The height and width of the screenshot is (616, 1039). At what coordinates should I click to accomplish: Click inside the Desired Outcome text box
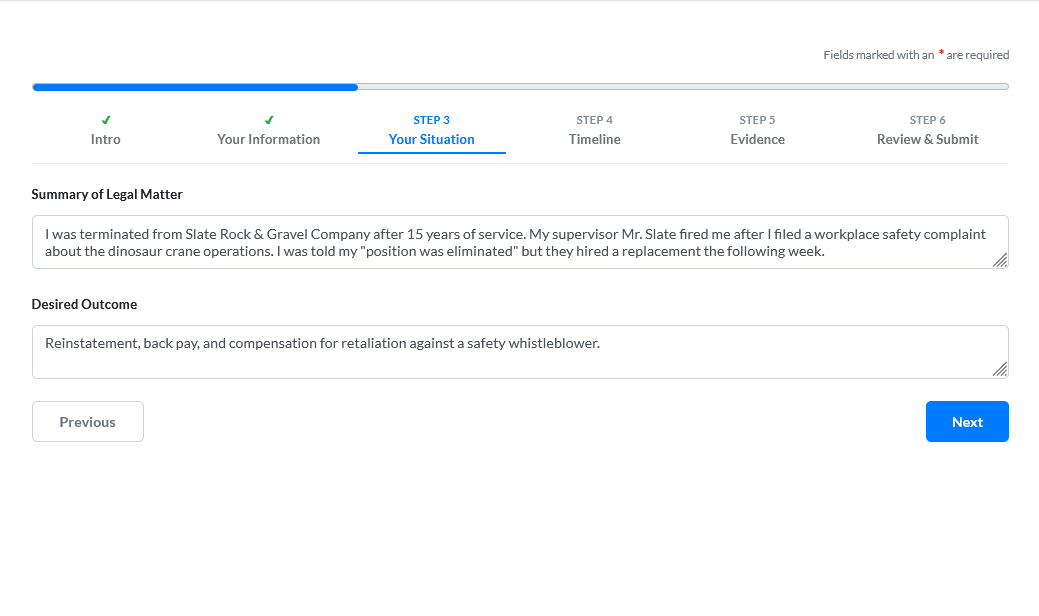520,350
